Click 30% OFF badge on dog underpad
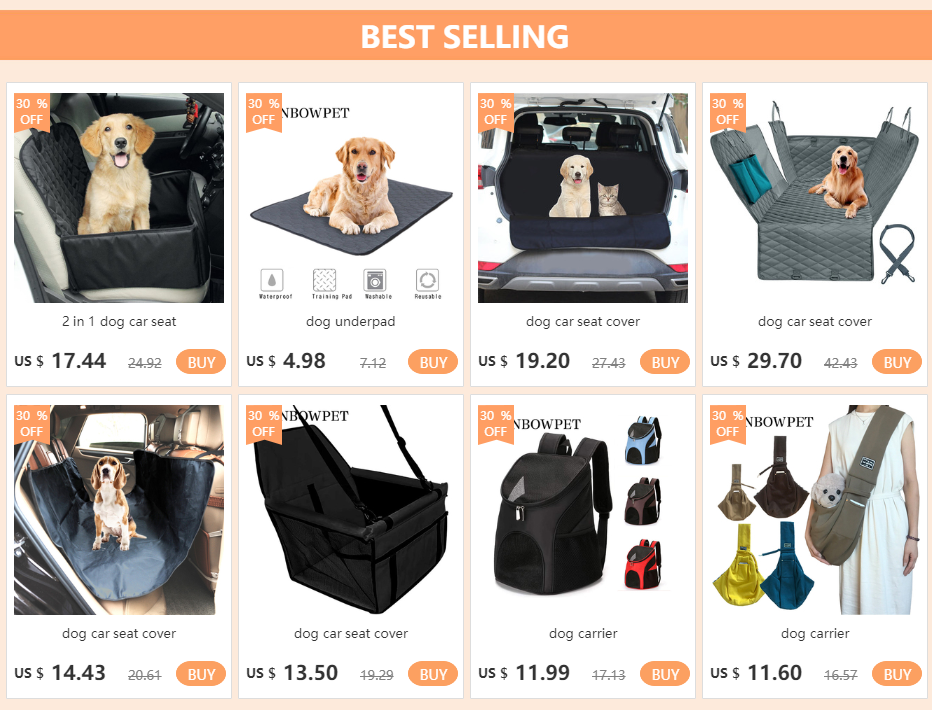The height and width of the screenshot is (710, 932). [x=263, y=112]
